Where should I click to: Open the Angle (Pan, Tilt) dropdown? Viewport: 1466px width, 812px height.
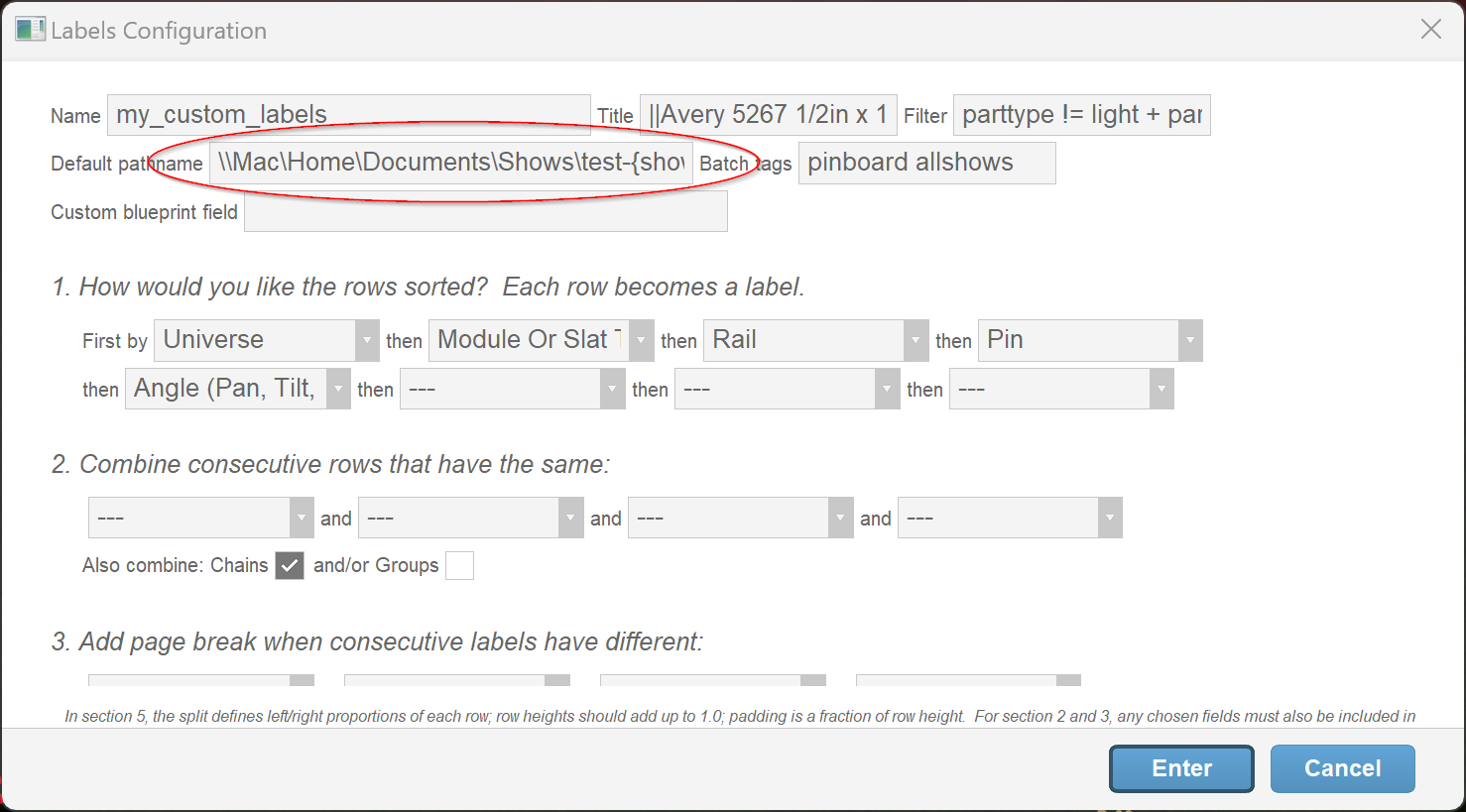coord(238,389)
